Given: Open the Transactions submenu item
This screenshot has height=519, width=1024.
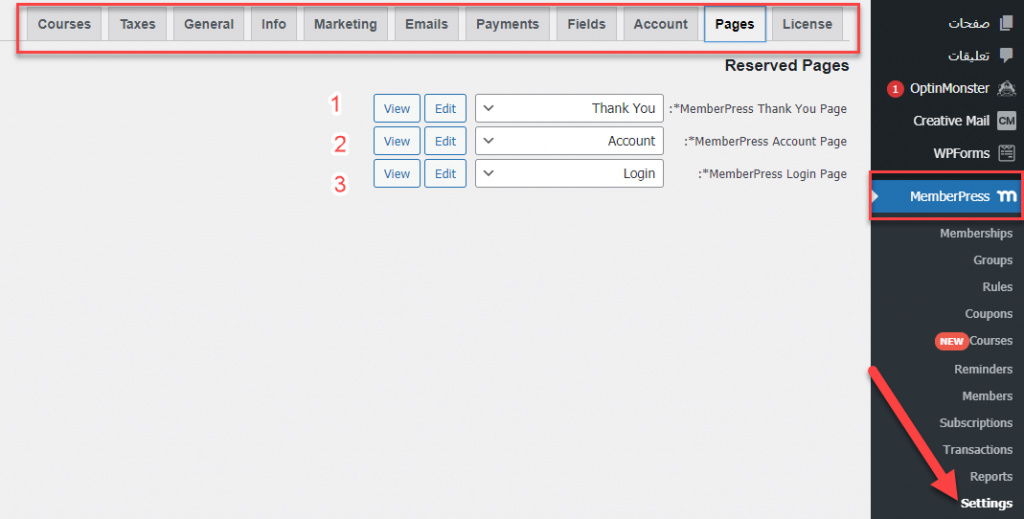Looking at the screenshot, I should point(977,450).
